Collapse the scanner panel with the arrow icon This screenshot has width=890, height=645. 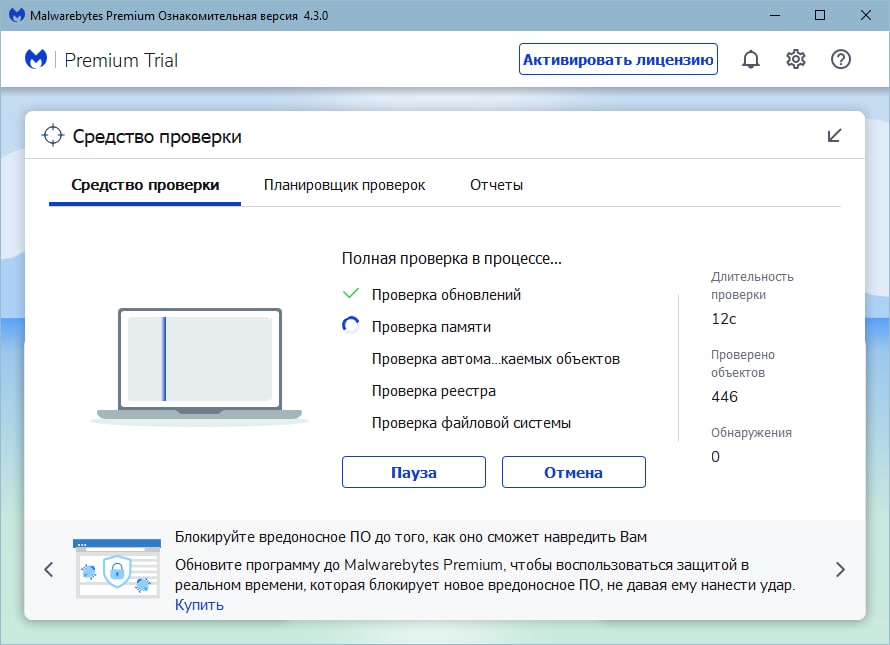pyautogui.click(x=834, y=136)
